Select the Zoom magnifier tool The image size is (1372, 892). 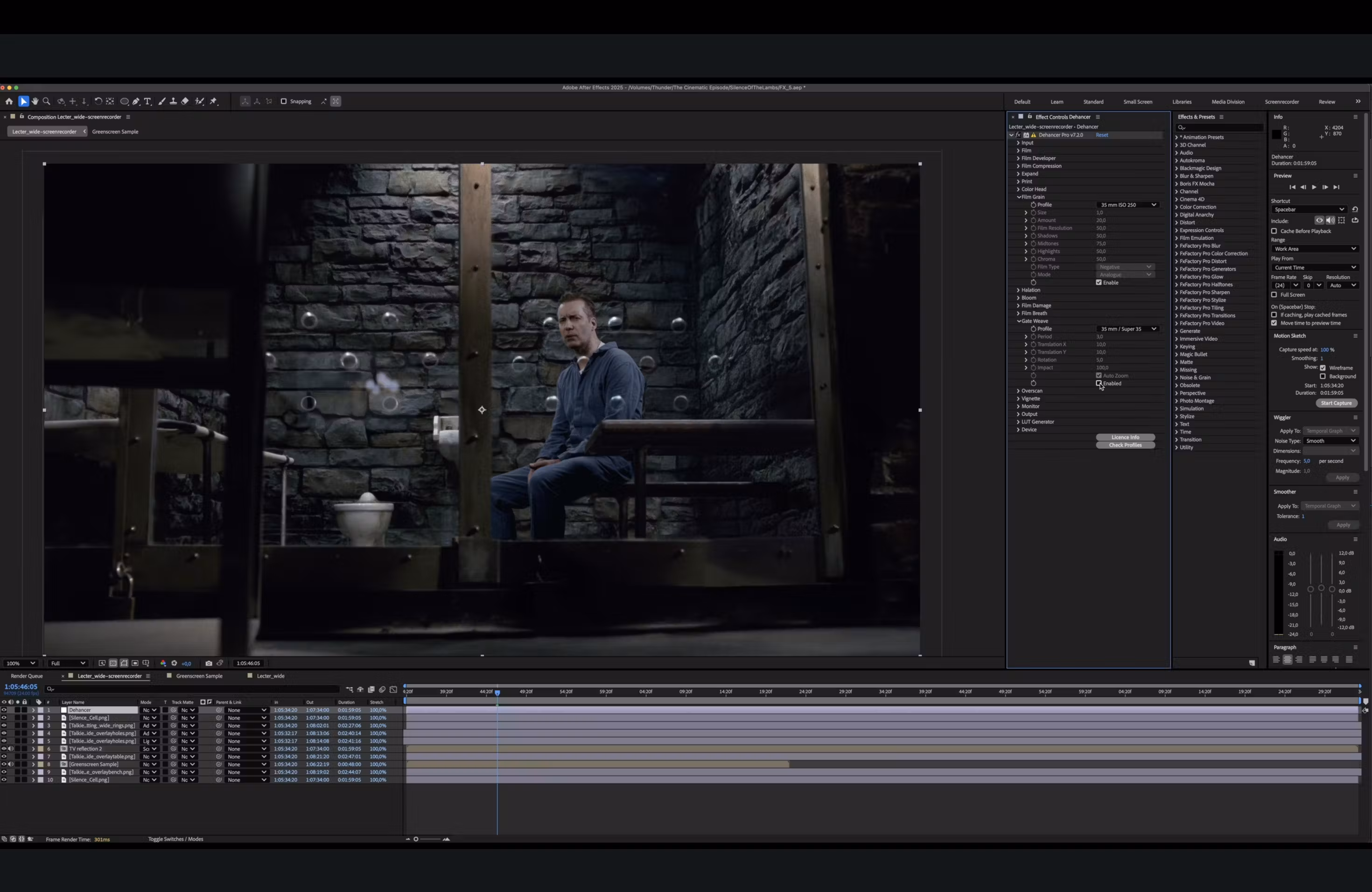(x=47, y=101)
